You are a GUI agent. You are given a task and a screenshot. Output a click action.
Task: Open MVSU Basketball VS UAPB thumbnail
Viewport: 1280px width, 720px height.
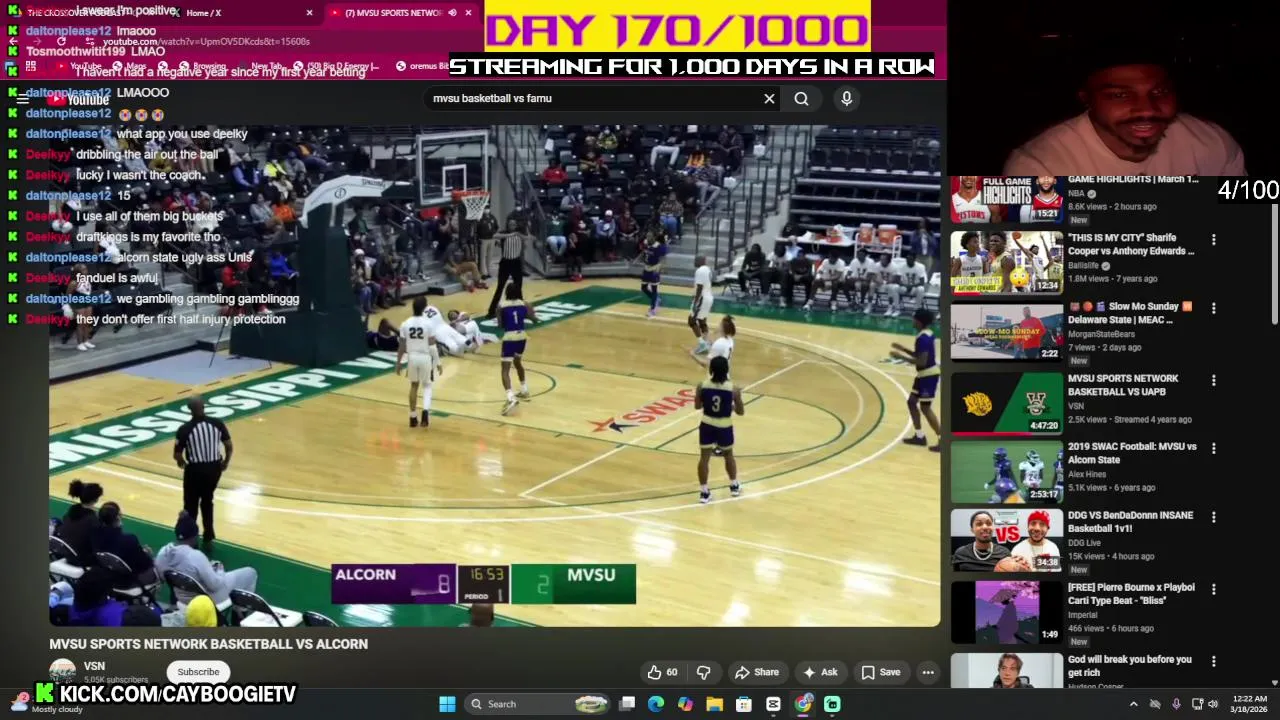tap(1006, 404)
